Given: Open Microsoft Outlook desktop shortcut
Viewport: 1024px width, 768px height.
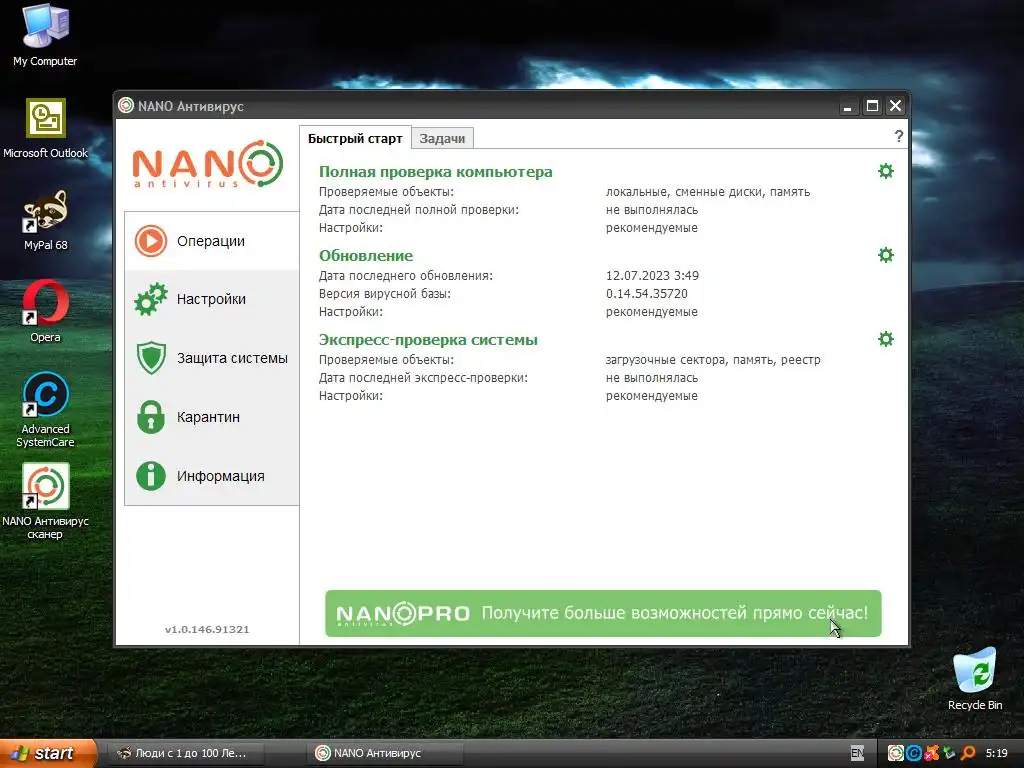Looking at the screenshot, I should pos(45,129).
